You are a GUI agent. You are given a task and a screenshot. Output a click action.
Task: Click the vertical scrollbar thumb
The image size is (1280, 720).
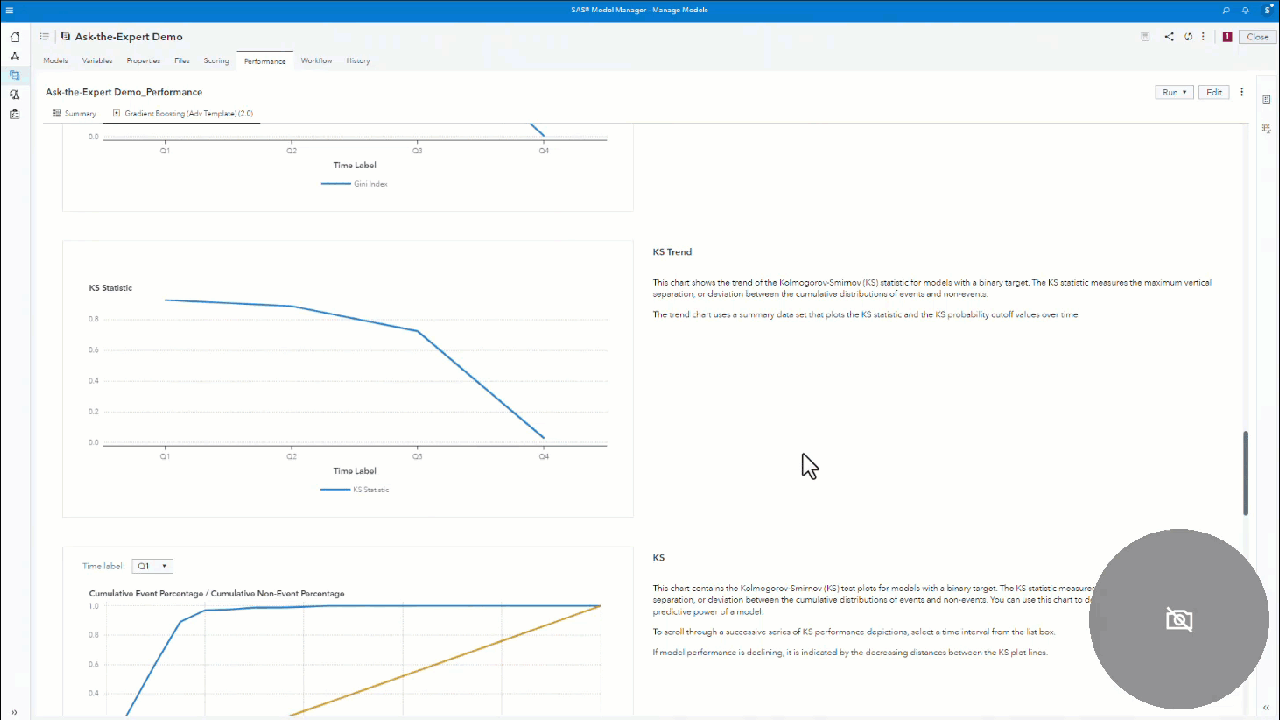click(1245, 473)
